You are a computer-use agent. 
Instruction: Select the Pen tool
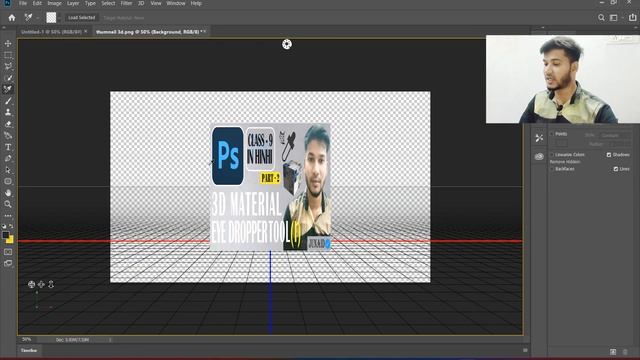coord(8,158)
